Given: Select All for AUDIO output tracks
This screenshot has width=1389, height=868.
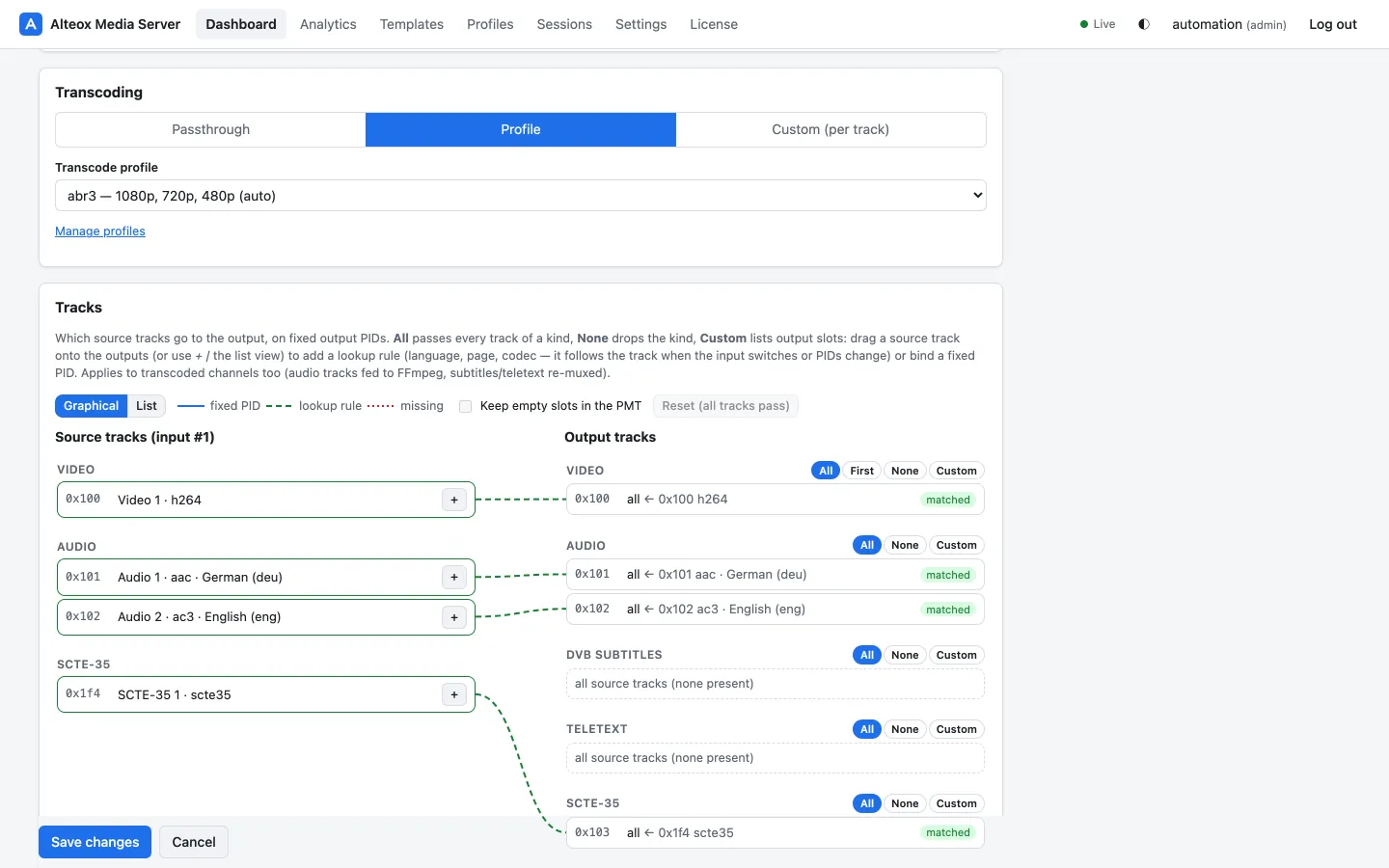Looking at the screenshot, I should pos(867,545).
